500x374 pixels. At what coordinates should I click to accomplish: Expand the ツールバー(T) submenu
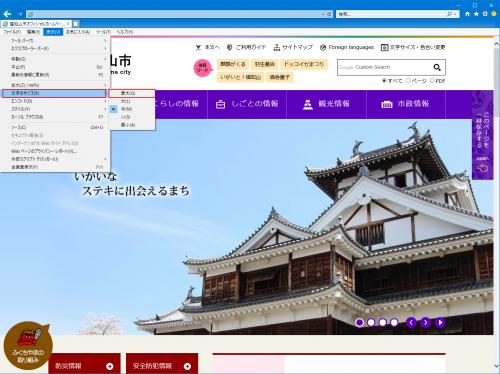coord(54,40)
